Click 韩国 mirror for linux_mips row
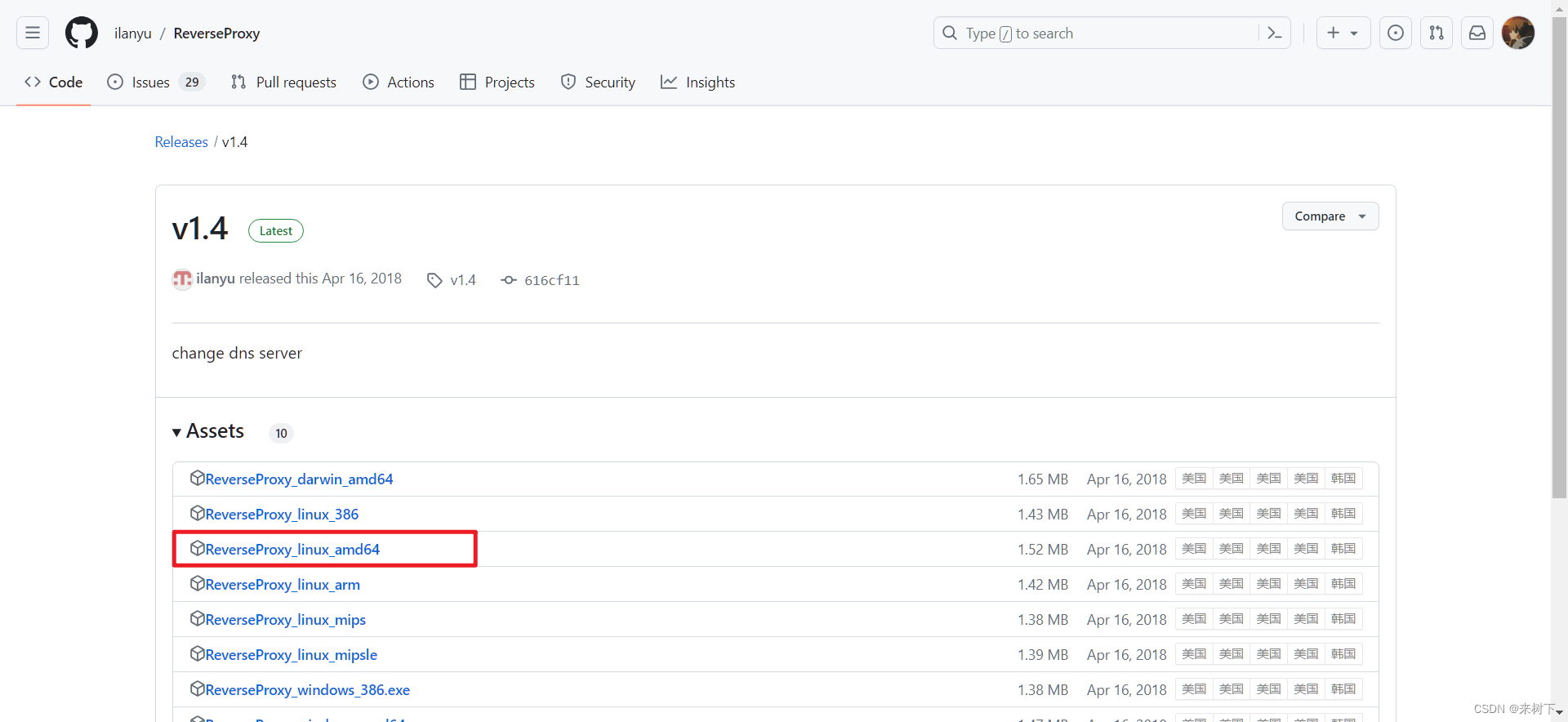 [x=1343, y=619]
